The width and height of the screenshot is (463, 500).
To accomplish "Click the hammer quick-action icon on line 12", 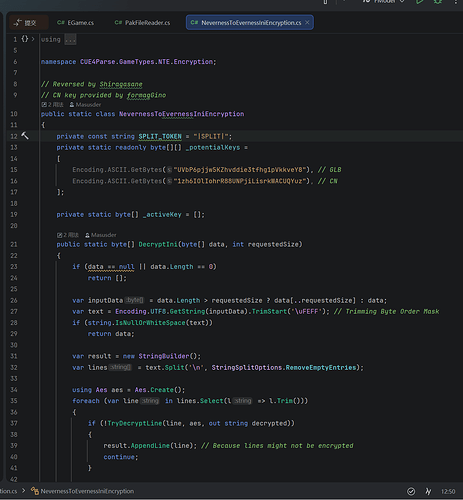I will 25,136.
